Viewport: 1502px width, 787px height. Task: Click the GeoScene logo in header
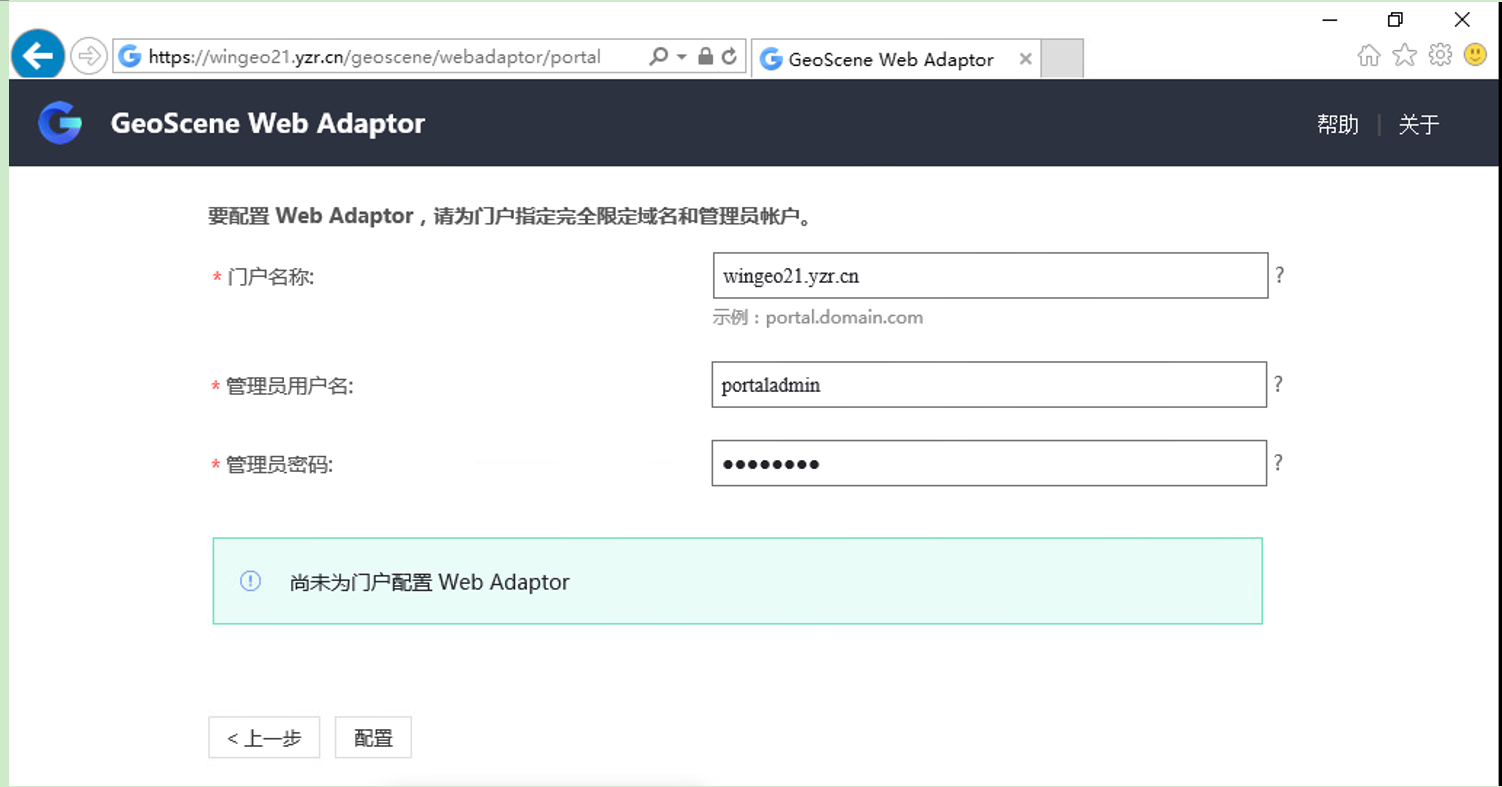coord(60,123)
